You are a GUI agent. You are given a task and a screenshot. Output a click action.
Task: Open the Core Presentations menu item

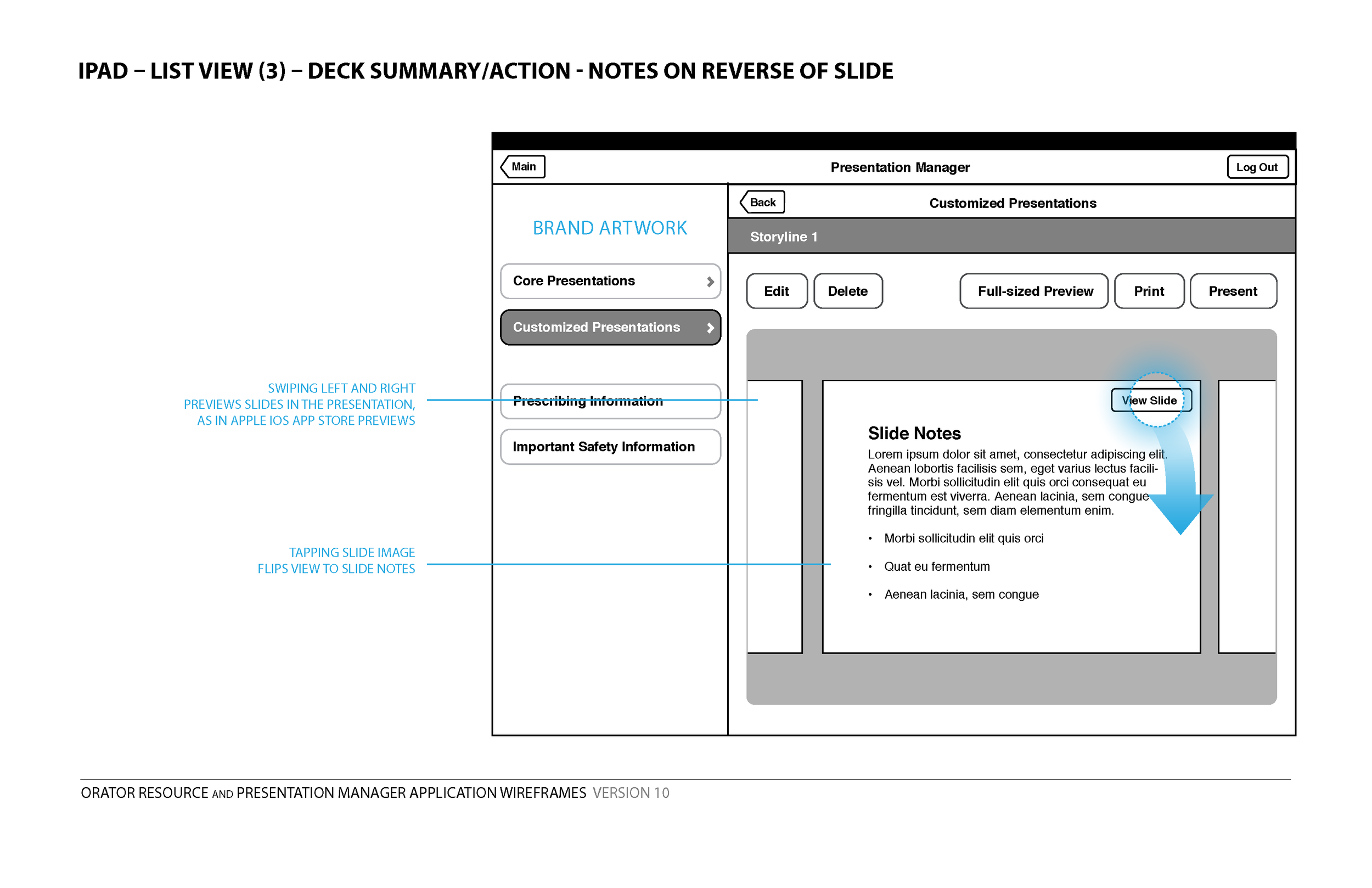tap(610, 282)
